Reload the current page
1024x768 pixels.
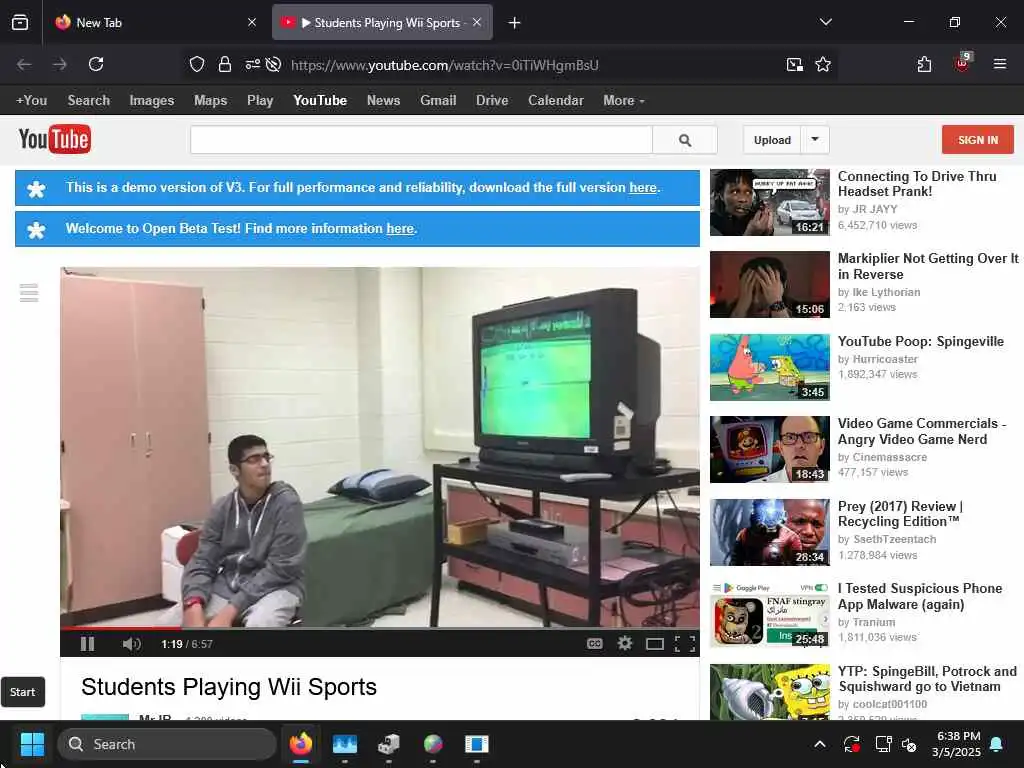[x=96, y=64]
